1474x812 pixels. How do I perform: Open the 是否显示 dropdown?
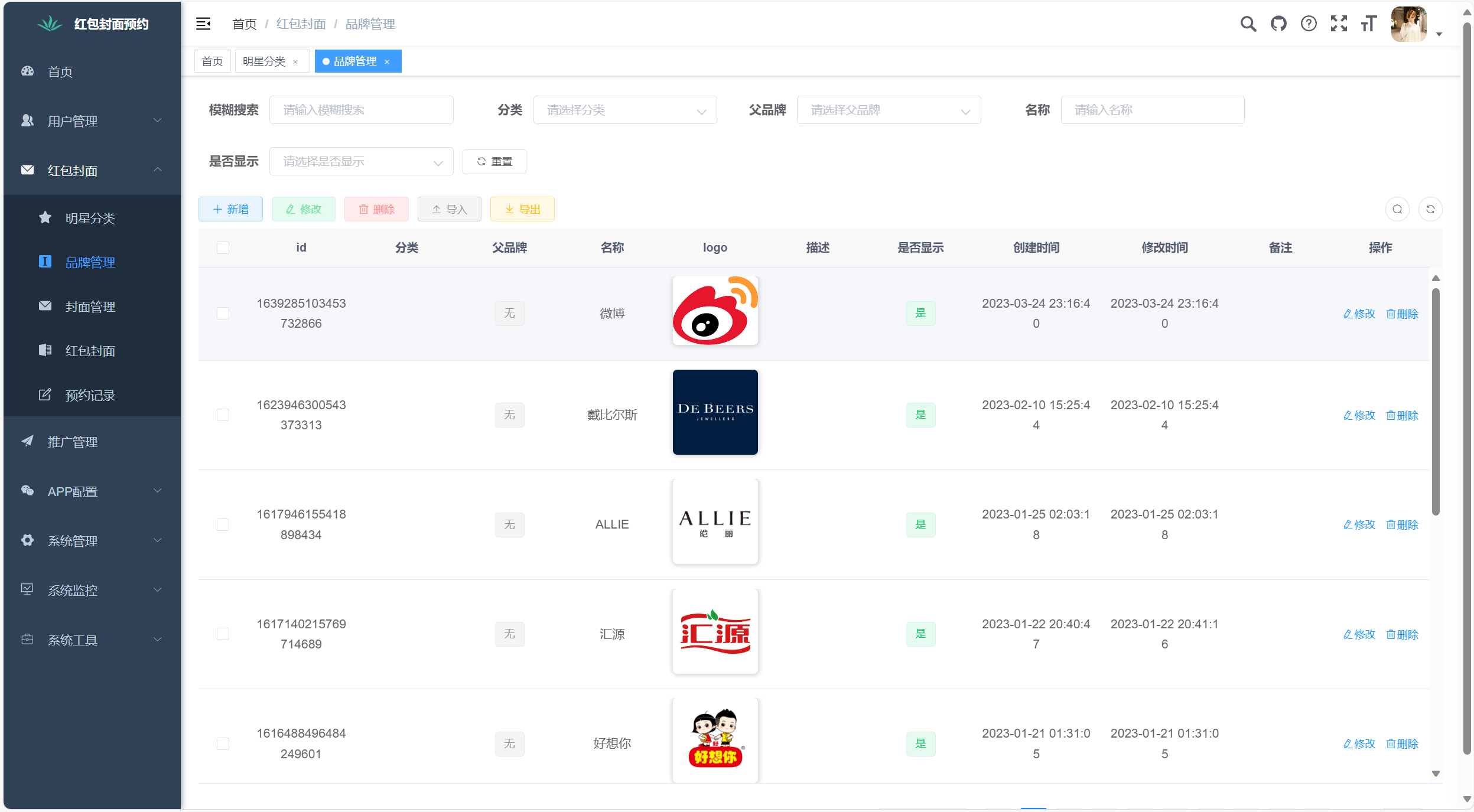pyautogui.click(x=361, y=161)
